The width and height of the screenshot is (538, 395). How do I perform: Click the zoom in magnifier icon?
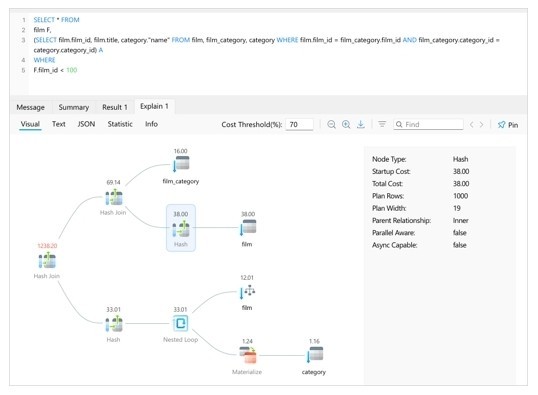pos(346,124)
